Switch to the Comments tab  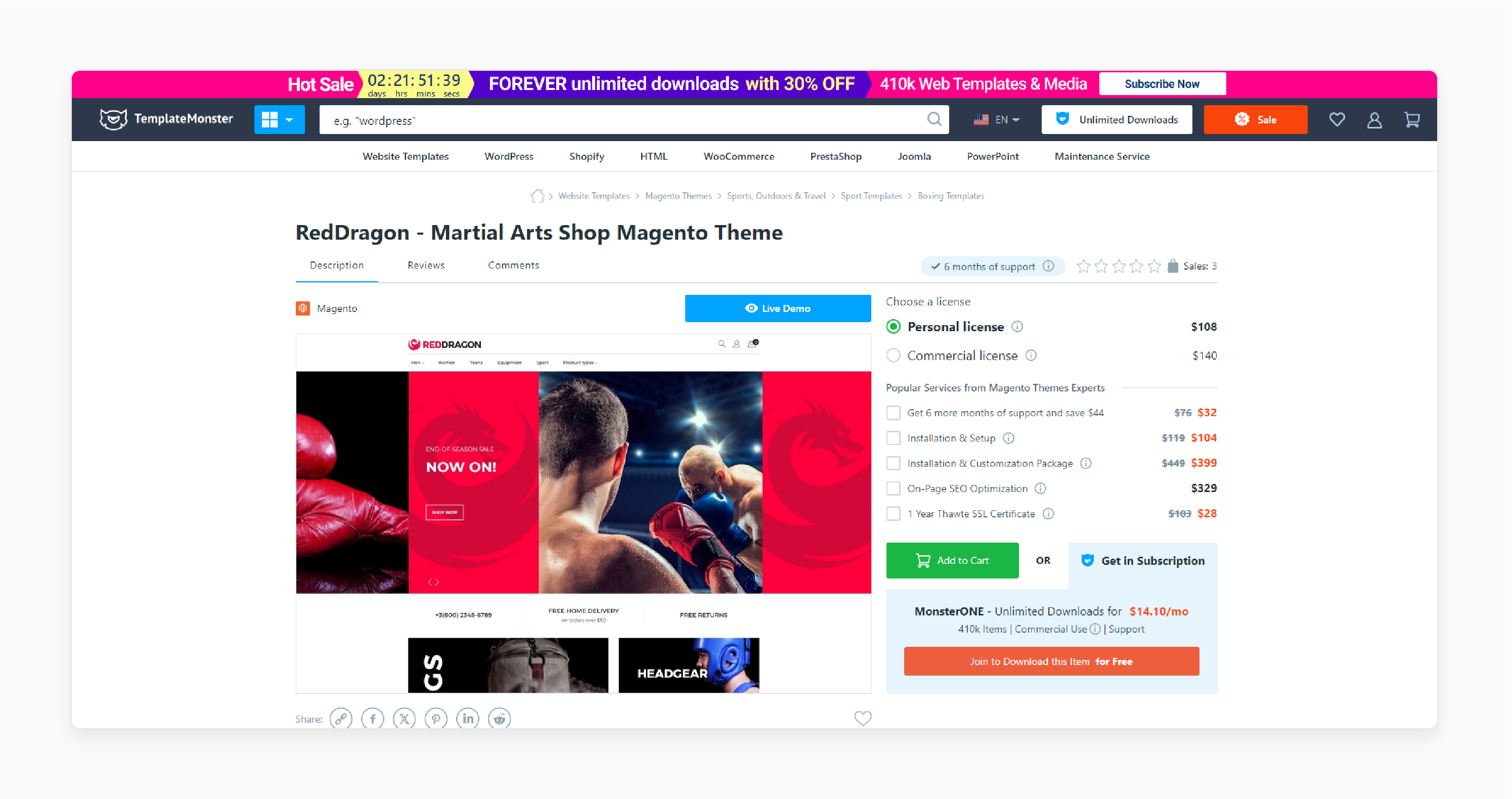513,264
